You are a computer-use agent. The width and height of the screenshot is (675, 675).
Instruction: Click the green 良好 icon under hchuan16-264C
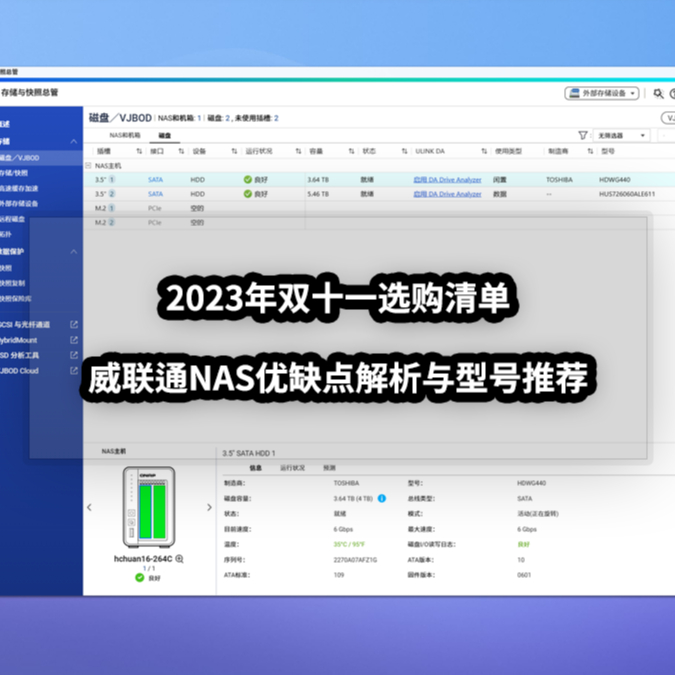click(139, 577)
